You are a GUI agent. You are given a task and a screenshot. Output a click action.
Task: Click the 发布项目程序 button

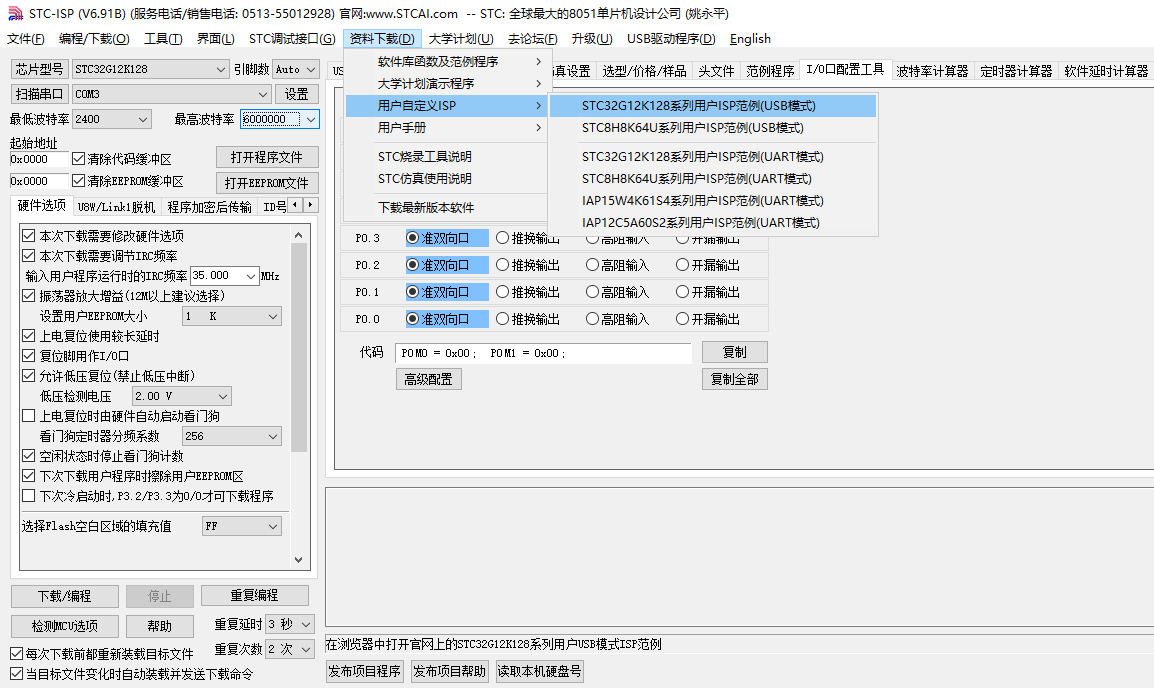pos(364,671)
